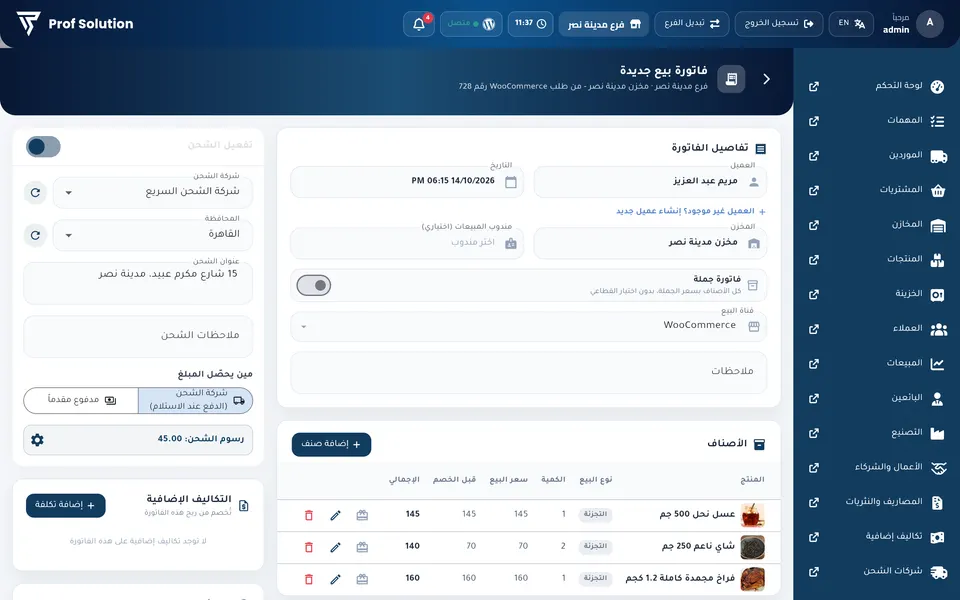Click the shipping address field

click(138, 283)
